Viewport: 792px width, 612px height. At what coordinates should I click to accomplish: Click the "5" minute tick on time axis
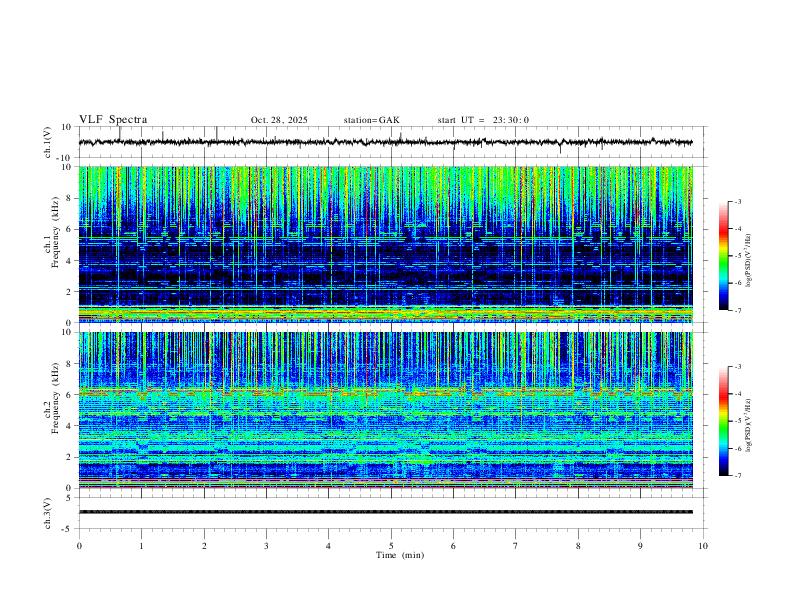391,546
